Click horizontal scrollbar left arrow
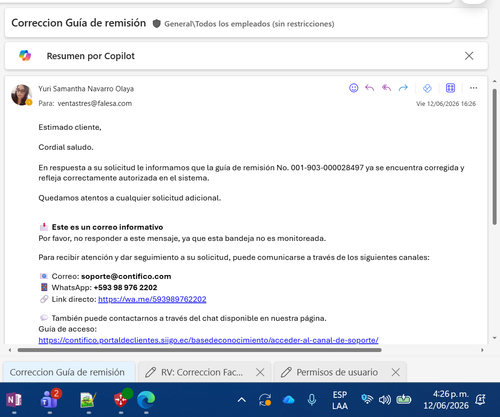This screenshot has height=417, width=500. pyautogui.click(x=10, y=350)
